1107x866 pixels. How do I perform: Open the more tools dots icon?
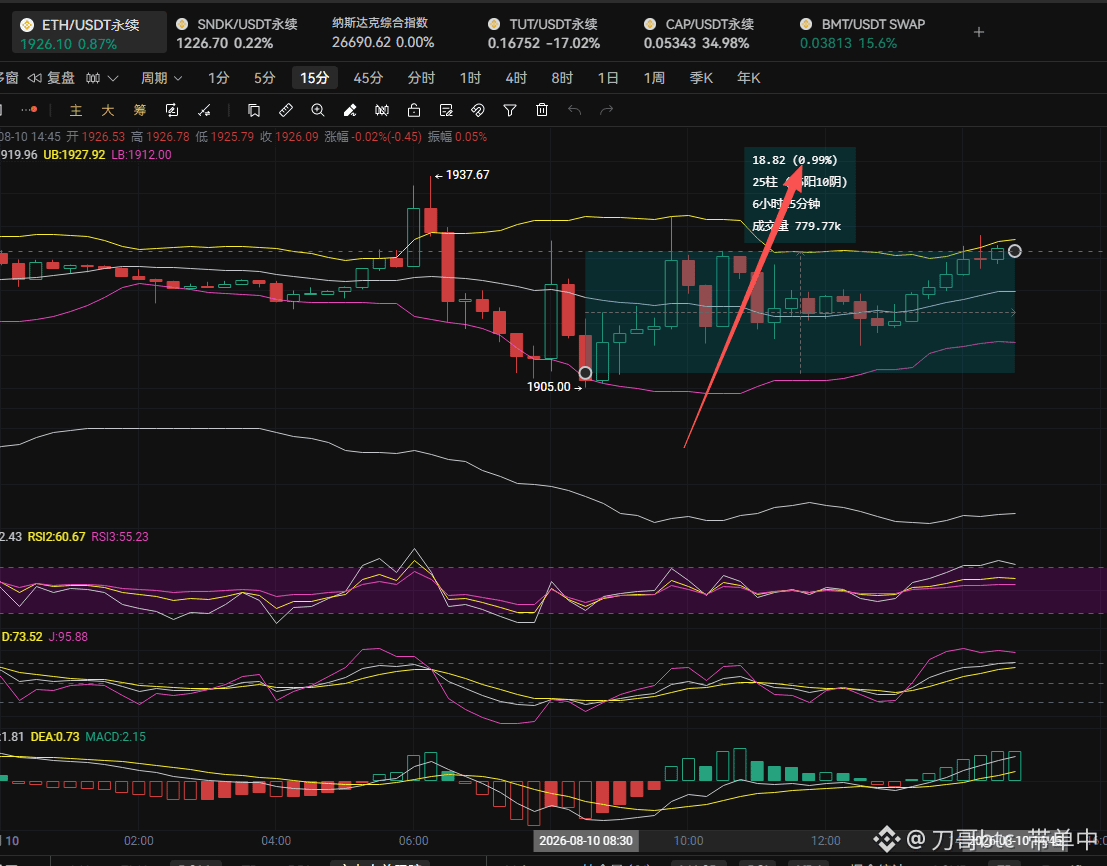(x=29, y=110)
